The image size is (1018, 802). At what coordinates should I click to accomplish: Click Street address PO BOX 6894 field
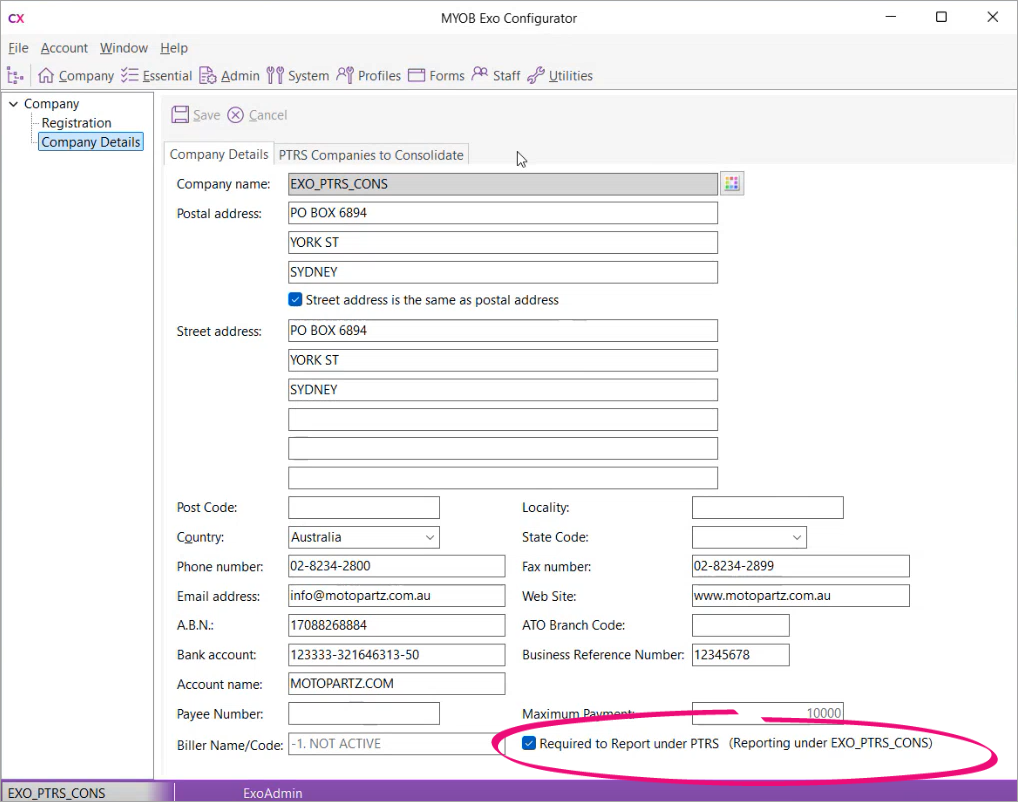pos(503,331)
